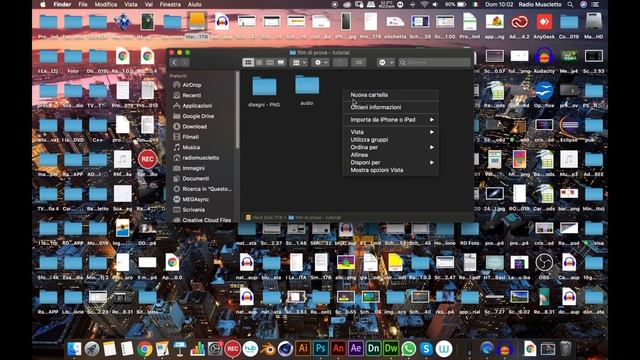Open Download in Finder sidebar

point(194,127)
